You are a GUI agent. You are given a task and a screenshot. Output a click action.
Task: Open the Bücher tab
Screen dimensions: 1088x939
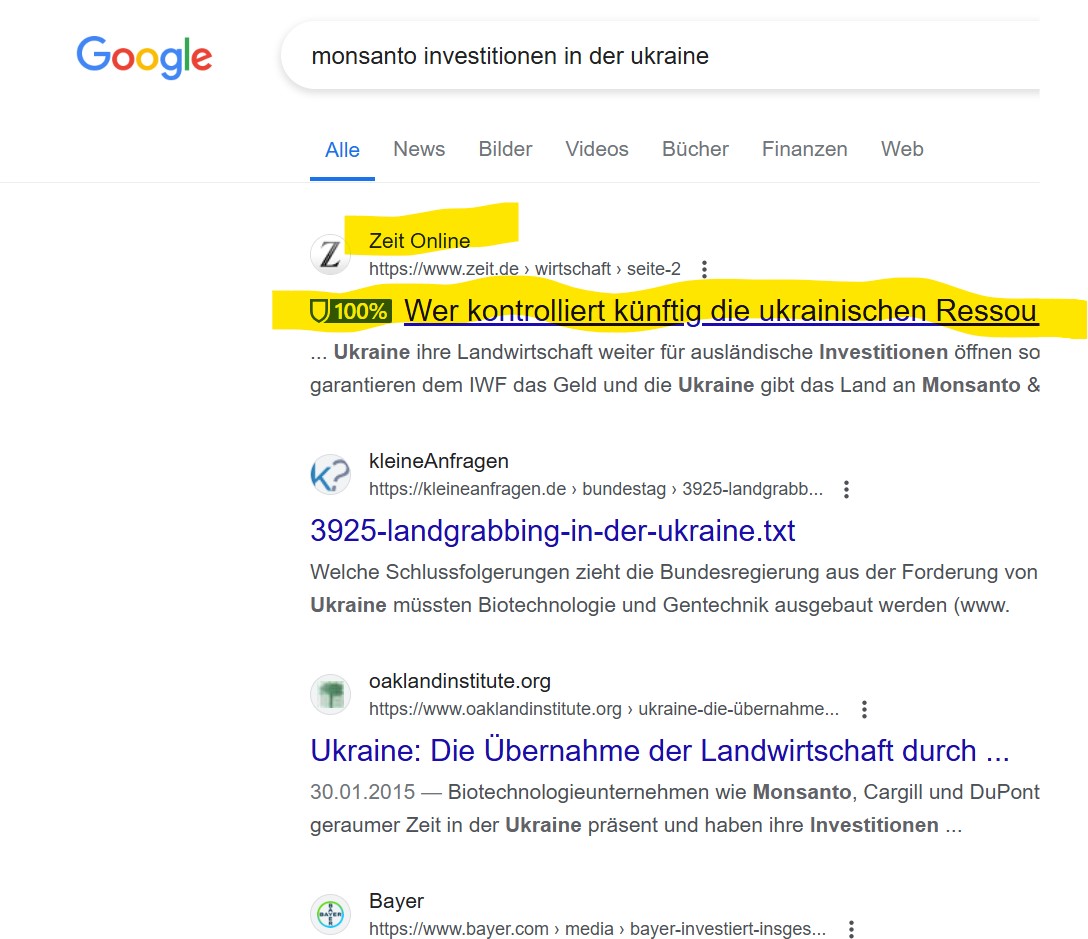click(x=695, y=149)
